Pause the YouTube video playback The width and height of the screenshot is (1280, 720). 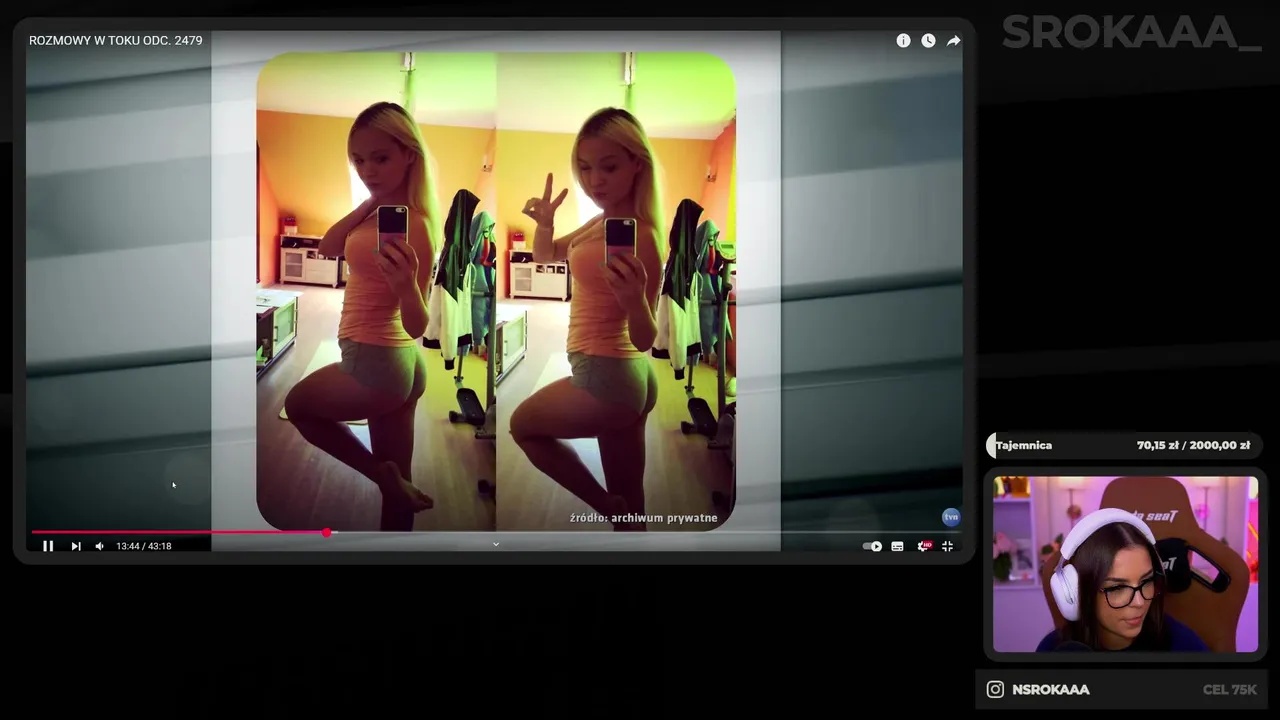[48, 546]
